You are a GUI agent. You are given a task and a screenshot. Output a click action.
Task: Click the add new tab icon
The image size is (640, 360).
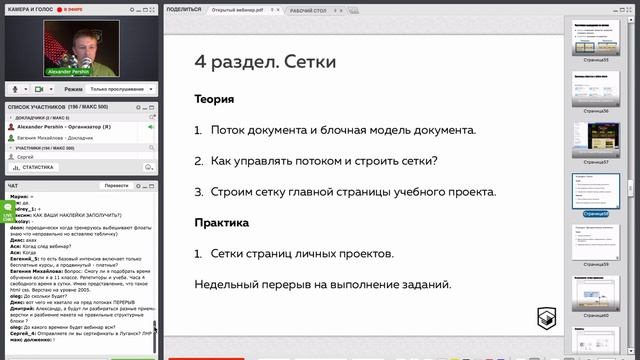(x=354, y=11)
